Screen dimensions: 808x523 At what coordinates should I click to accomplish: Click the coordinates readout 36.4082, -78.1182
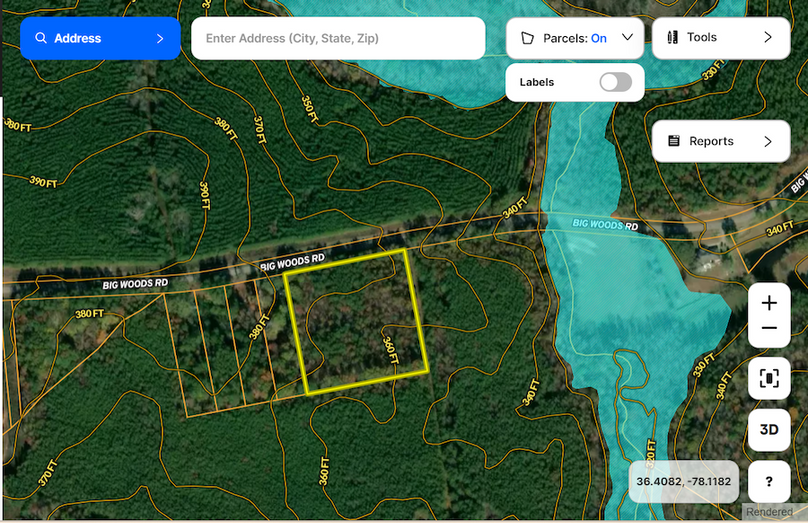[684, 481]
